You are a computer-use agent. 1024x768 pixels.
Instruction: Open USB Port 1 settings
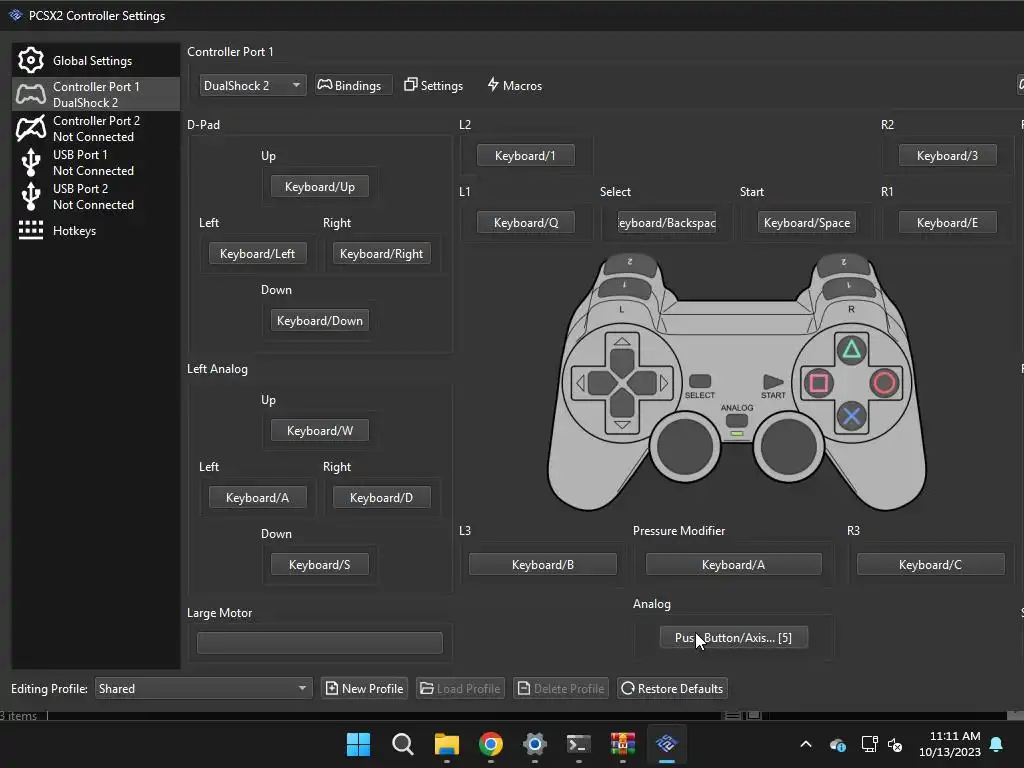click(x=95, y=163)
